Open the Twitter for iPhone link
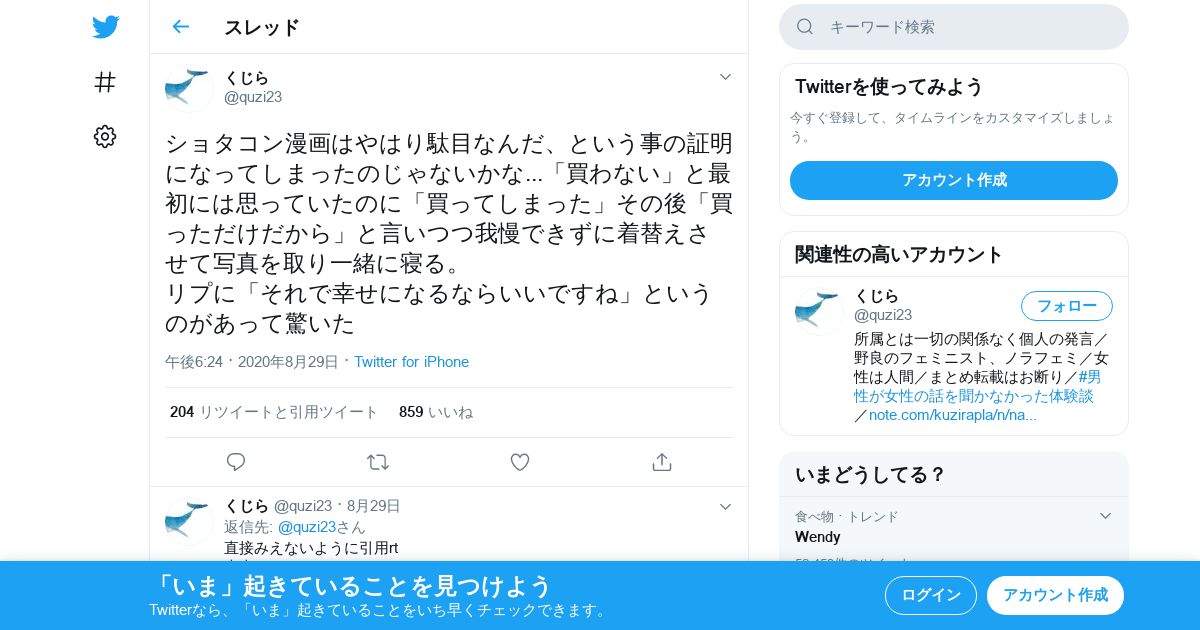The height and width of the screenshot is (630, 1200). pos(411,362)
